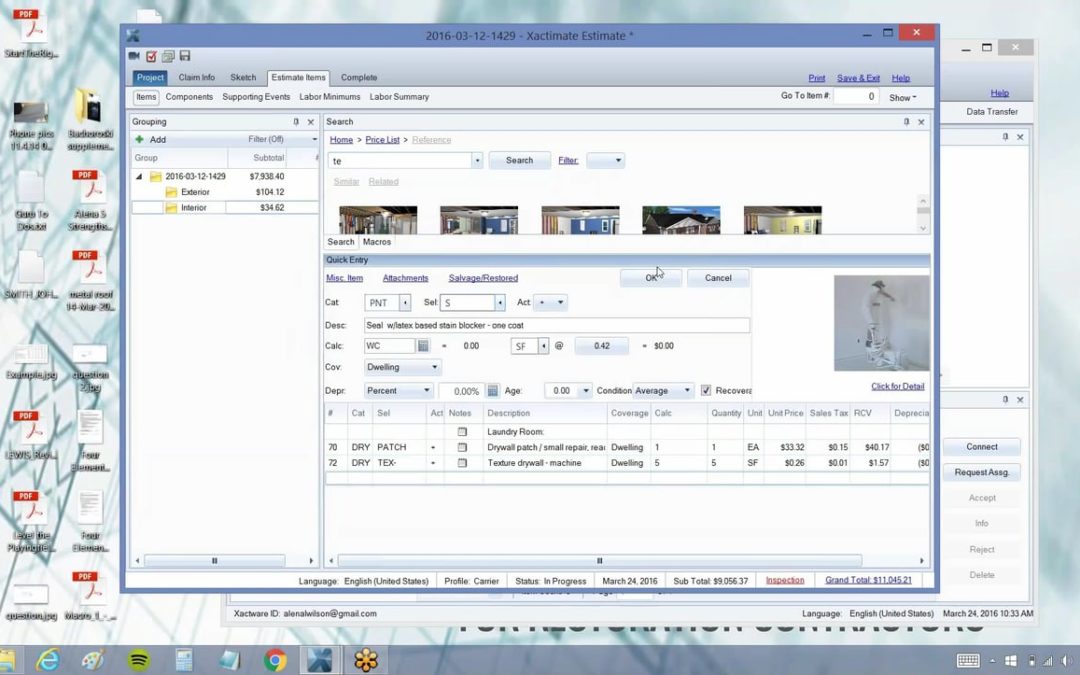The height and width of the screenshot is (675, 1080).
Task: Open the Labor Minimums sub-tab
Action: tap(330, 97)
